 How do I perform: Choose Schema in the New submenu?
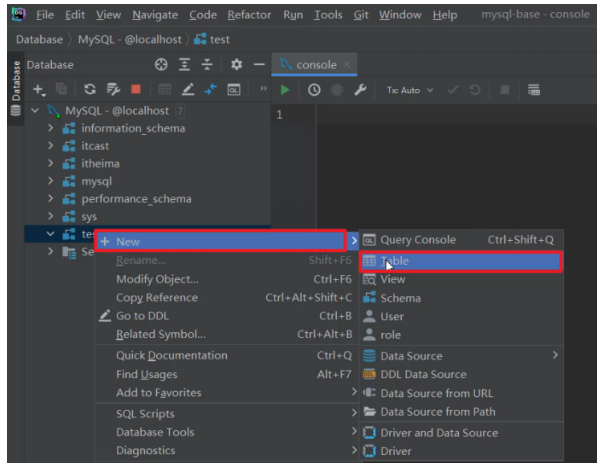click(461, 298)
